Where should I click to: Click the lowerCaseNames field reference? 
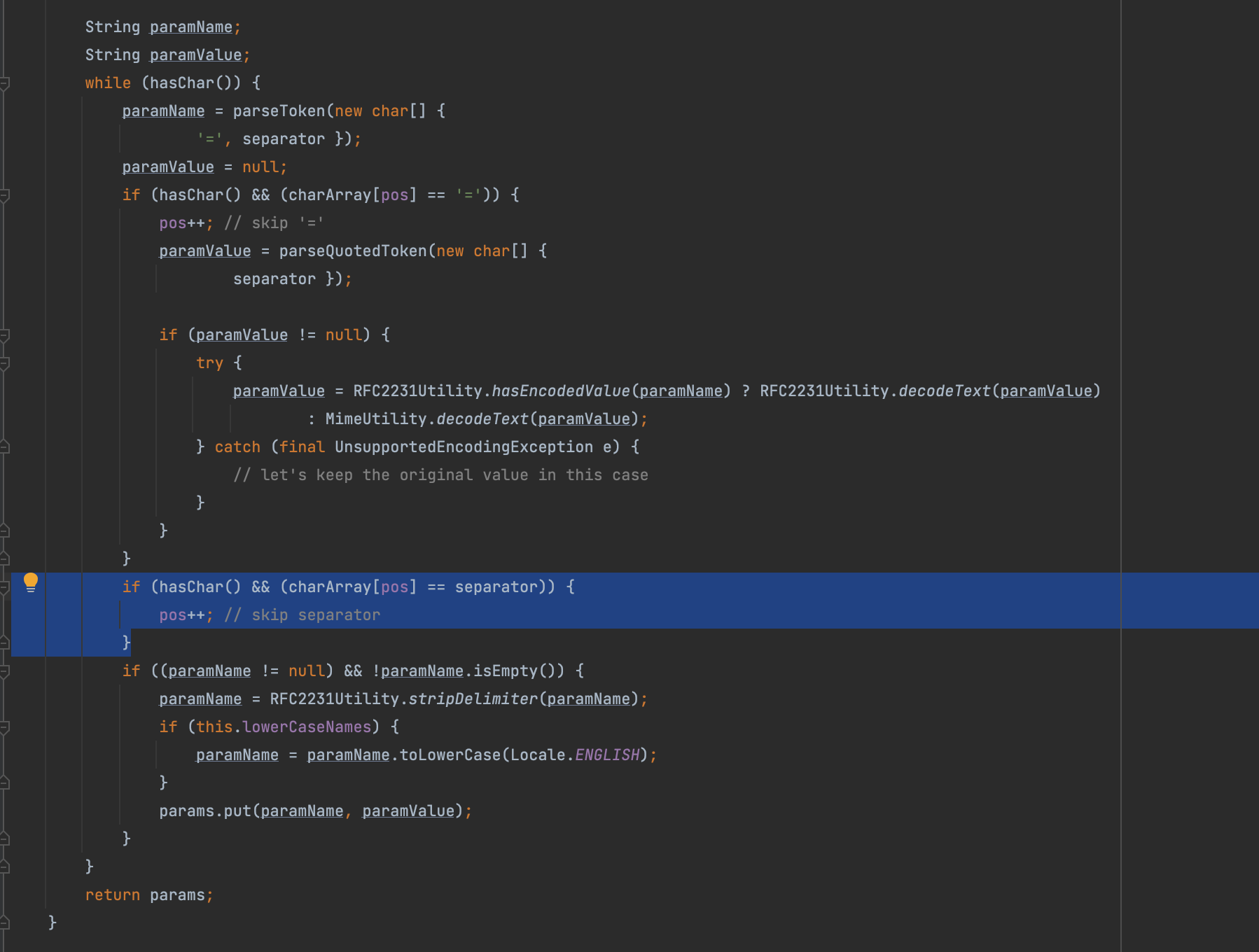[x=307, y=727]
